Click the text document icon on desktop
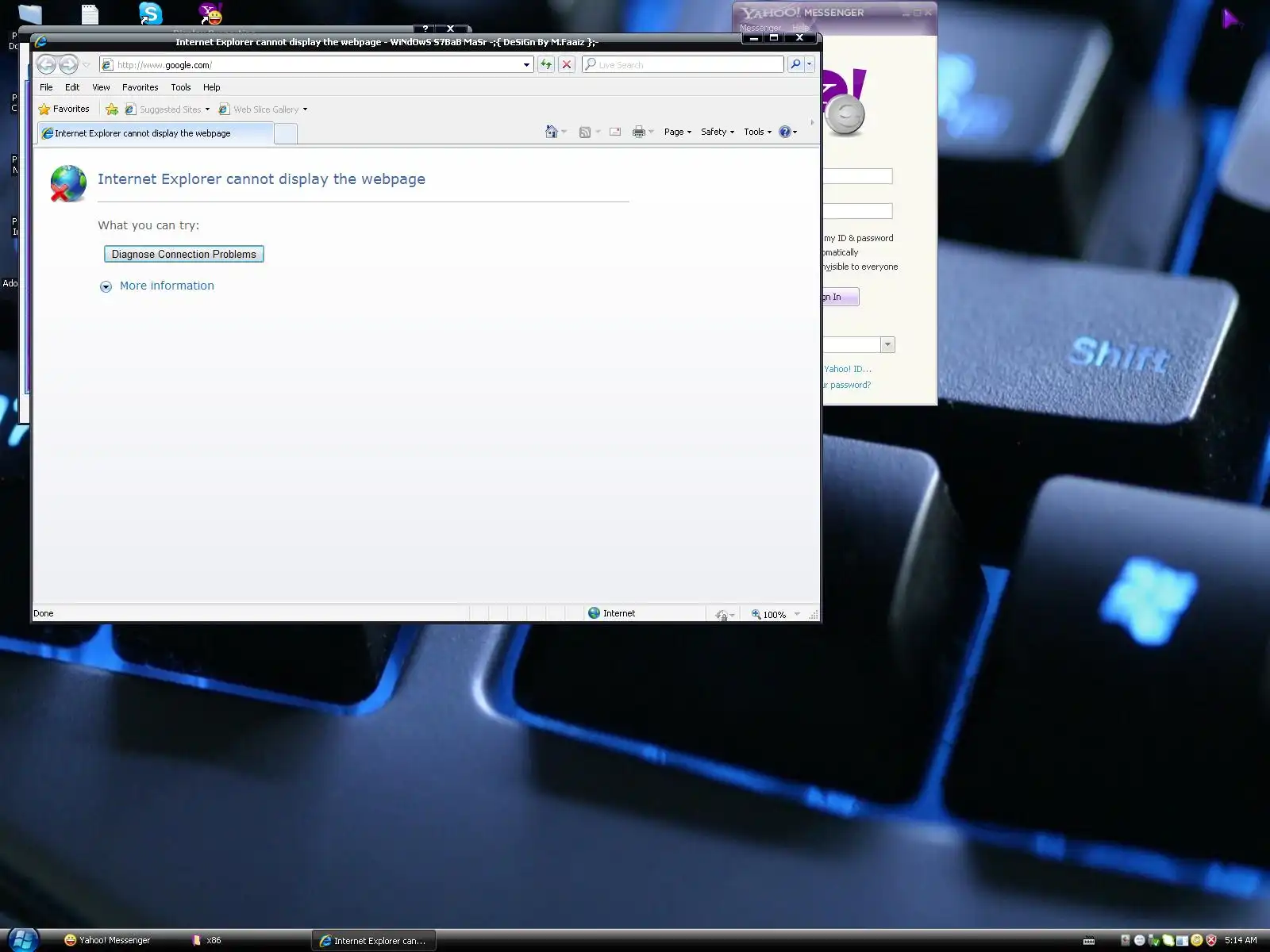Image resolution: width=1270 pixels, height=952 pixels. [x=90, y=13]
